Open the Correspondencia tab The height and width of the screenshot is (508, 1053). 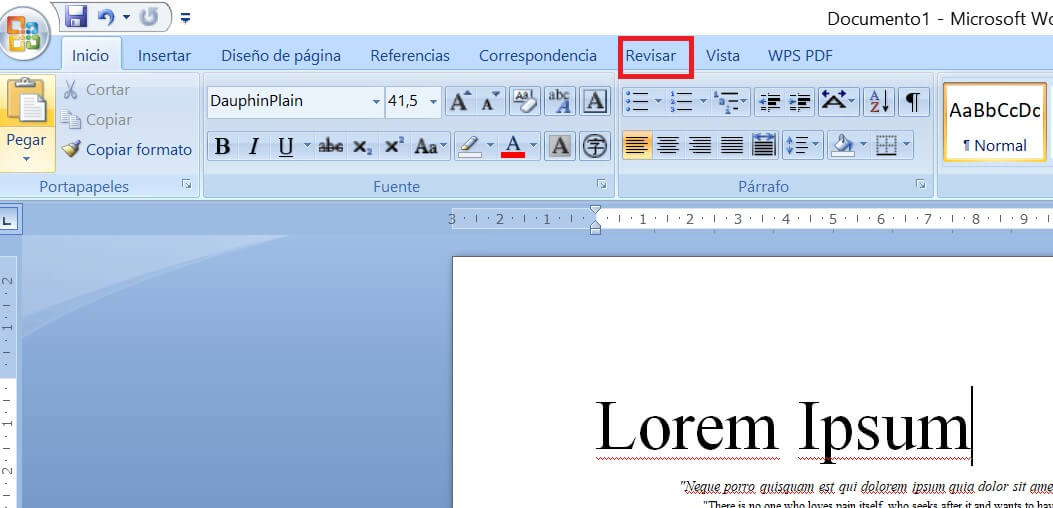(538, 56)
